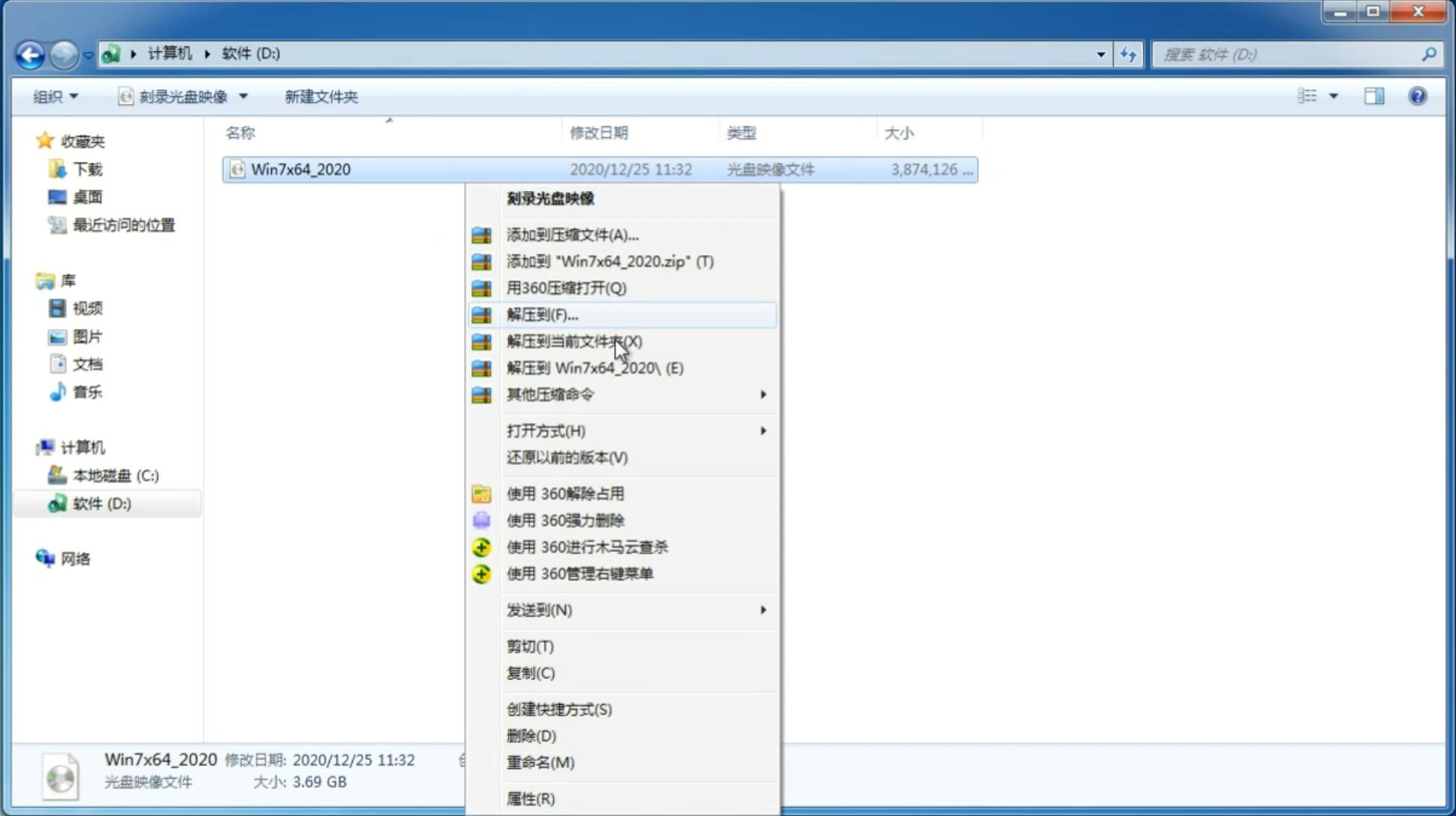Select 使用360强力删除 force delete
The width and height of the screenshot is (1456, 816).
tap(565, 520)
